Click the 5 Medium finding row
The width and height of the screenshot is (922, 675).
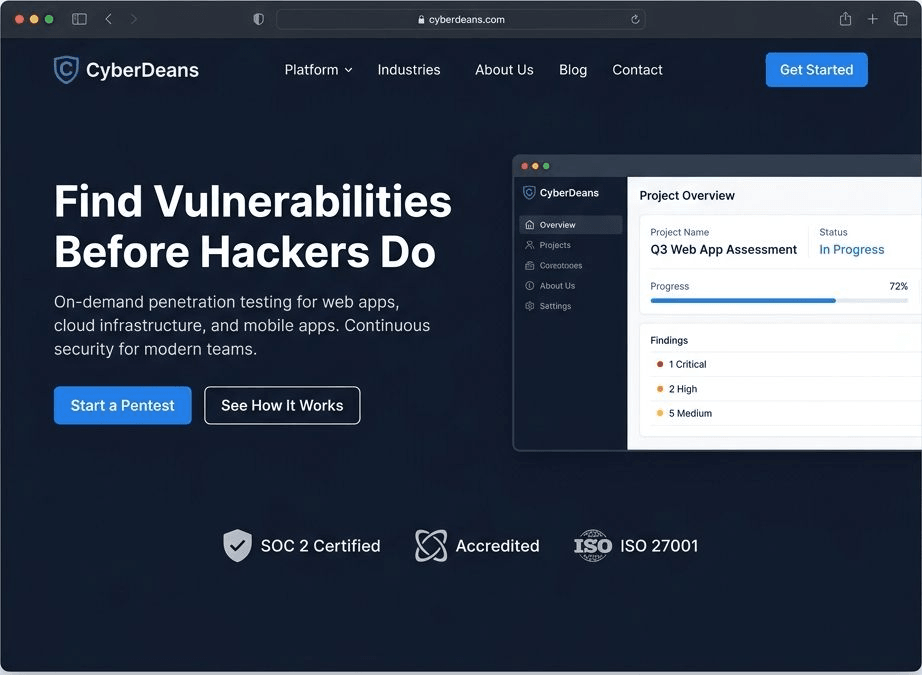coord(786,413)
